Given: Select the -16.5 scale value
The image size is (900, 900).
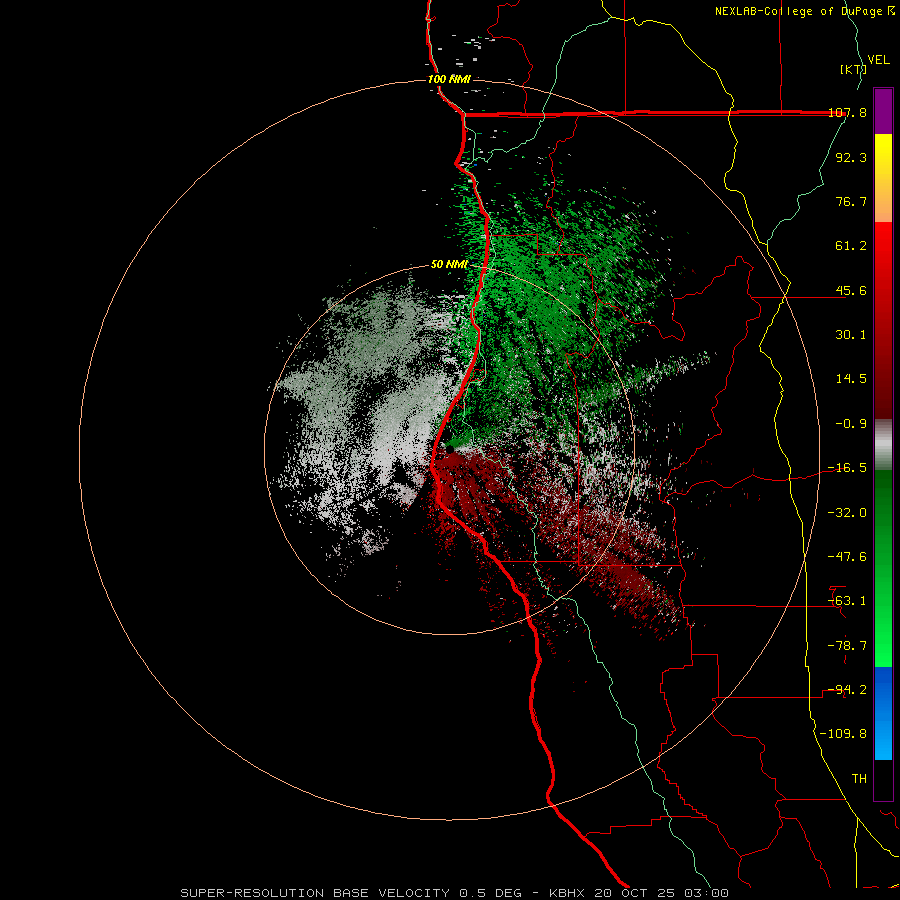Looking at the screenshot, I should pos(848,468).
